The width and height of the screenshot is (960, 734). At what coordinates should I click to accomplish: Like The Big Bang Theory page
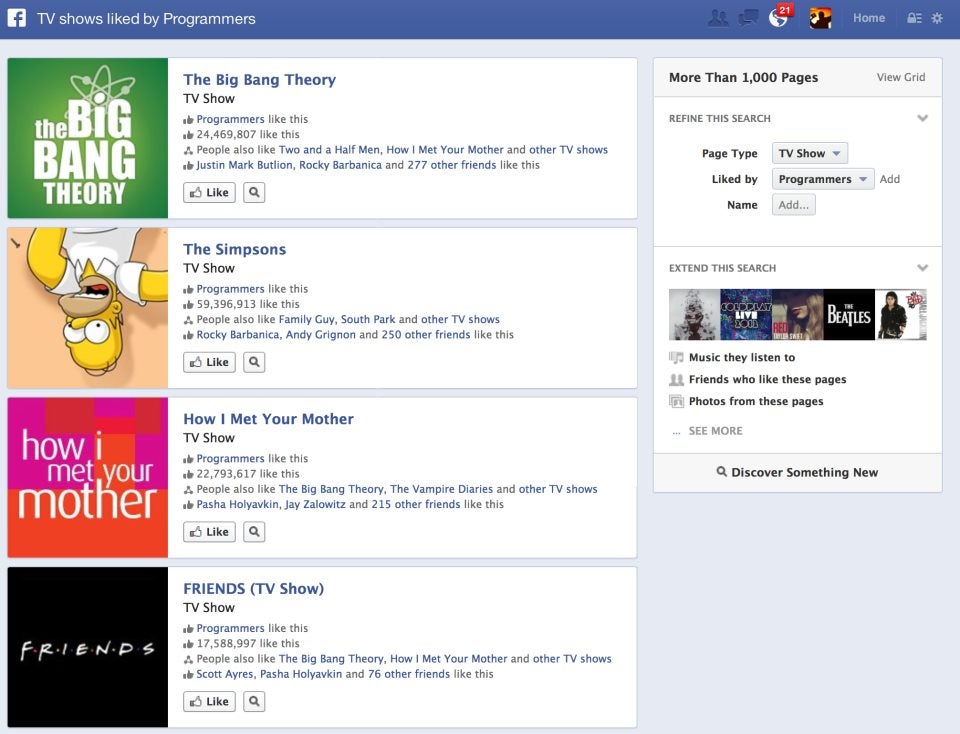point(209,192)
